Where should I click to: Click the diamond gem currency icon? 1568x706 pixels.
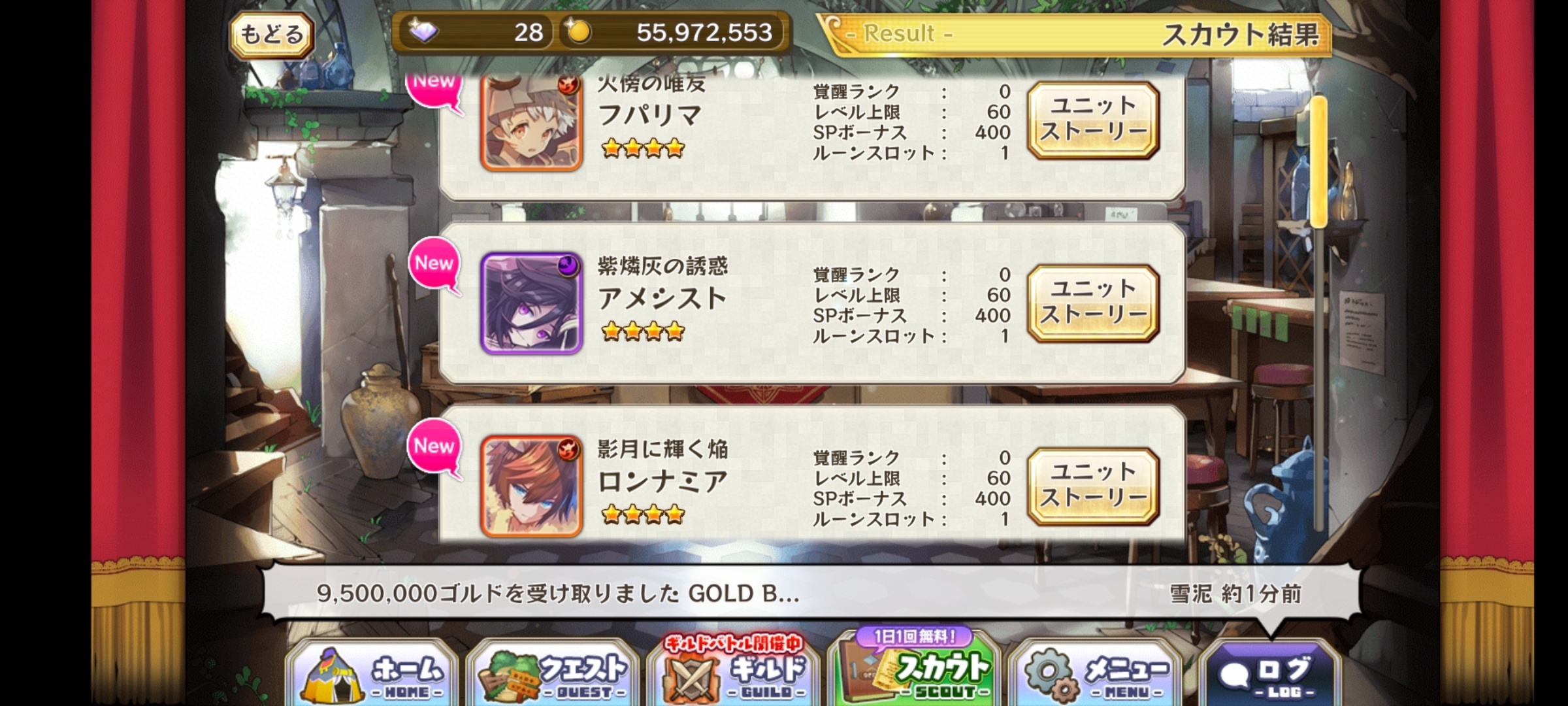(423, 31)
